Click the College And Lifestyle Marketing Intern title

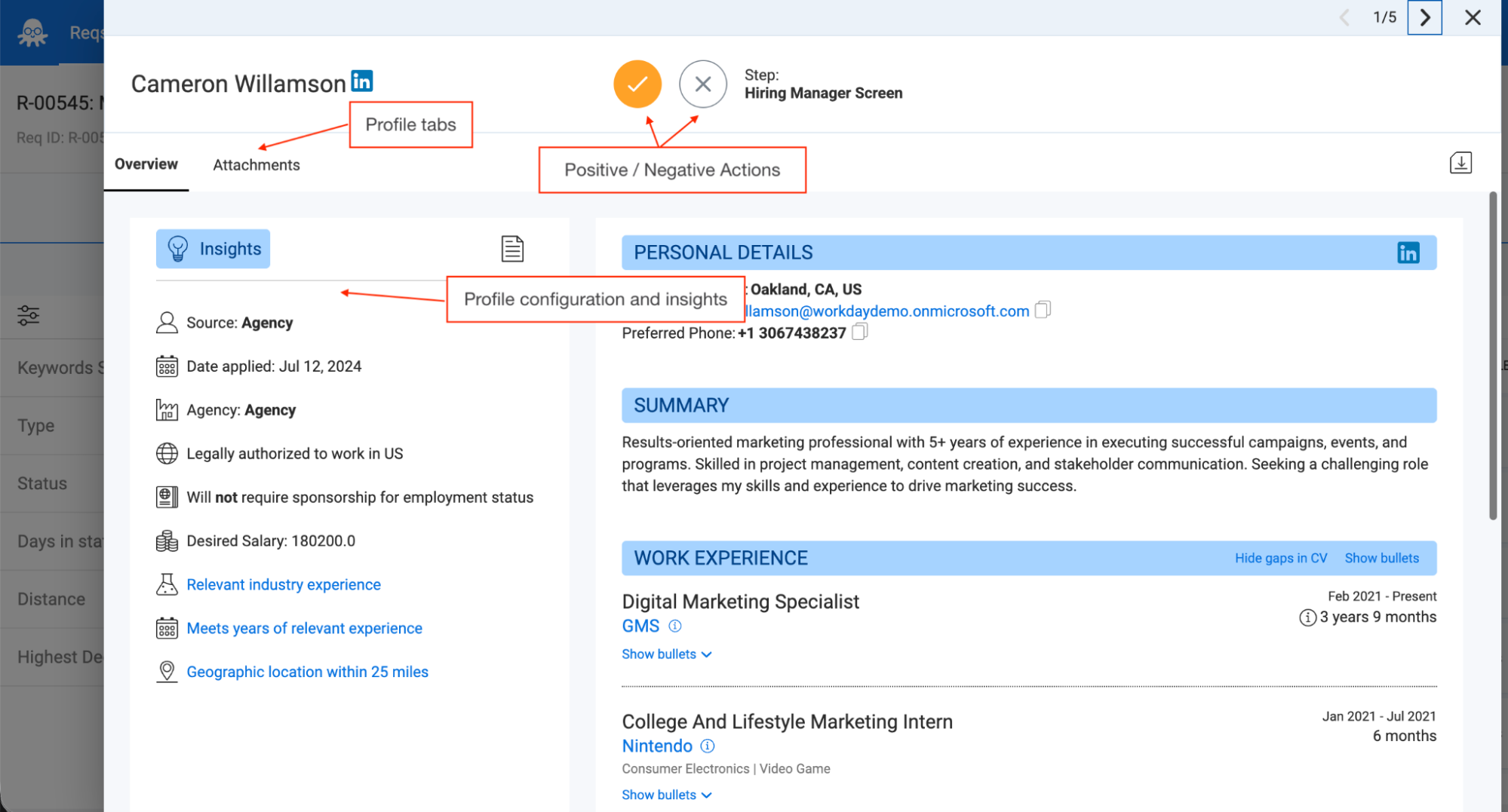point(787,722)
